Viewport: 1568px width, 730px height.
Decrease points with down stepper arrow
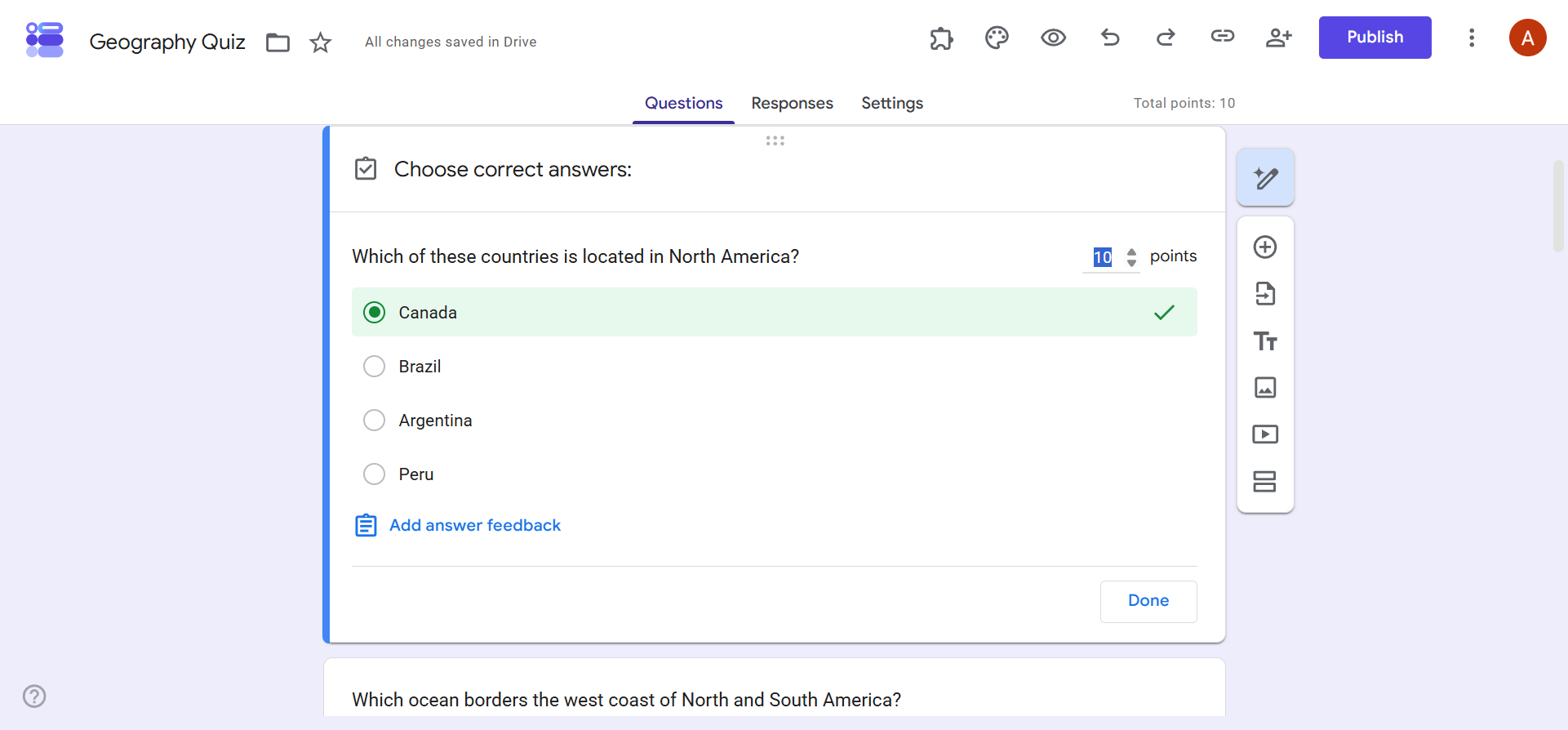[x=1131, y=263]
